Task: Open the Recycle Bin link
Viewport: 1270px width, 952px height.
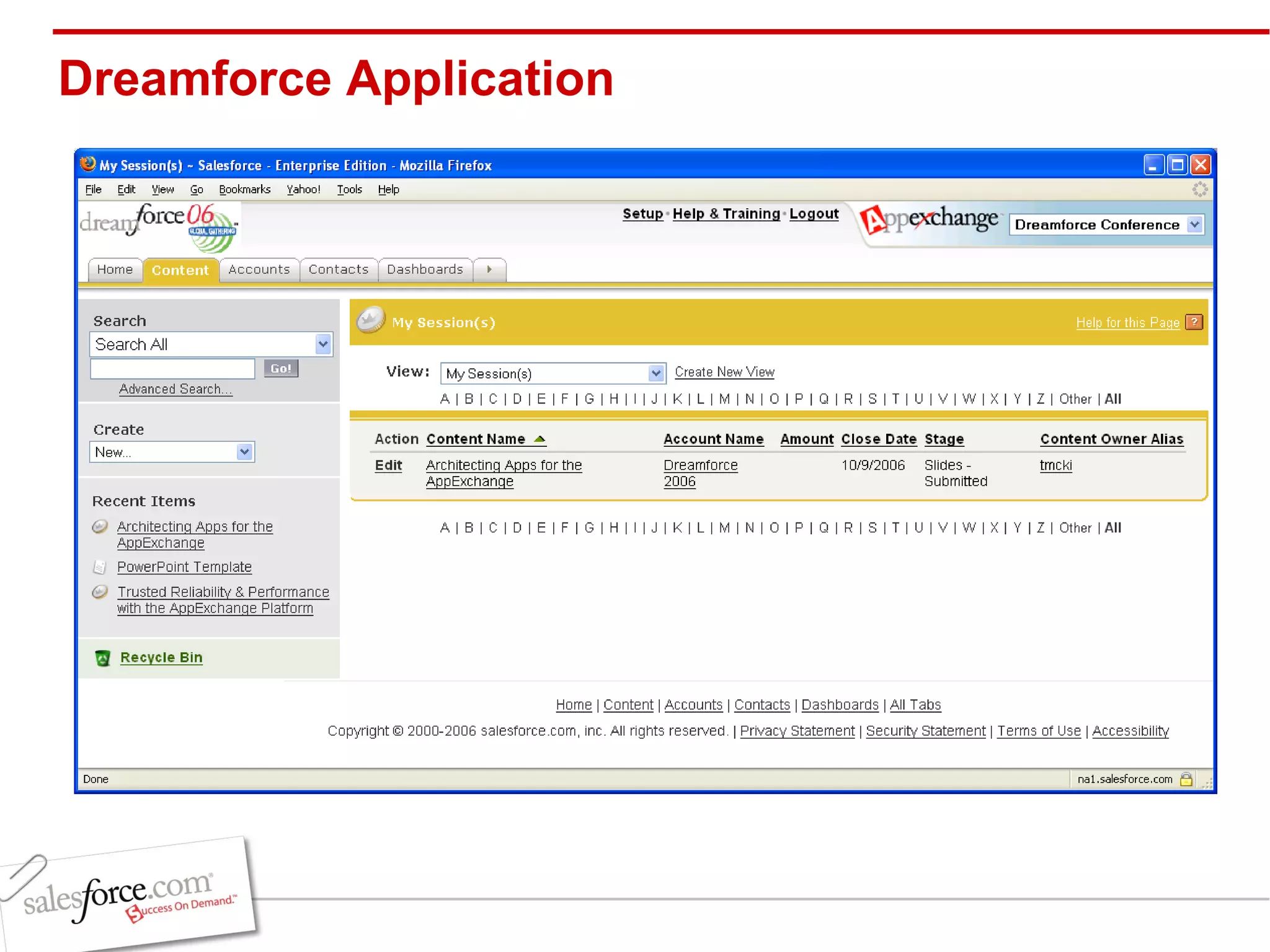Action: click(x=161, y=658)
